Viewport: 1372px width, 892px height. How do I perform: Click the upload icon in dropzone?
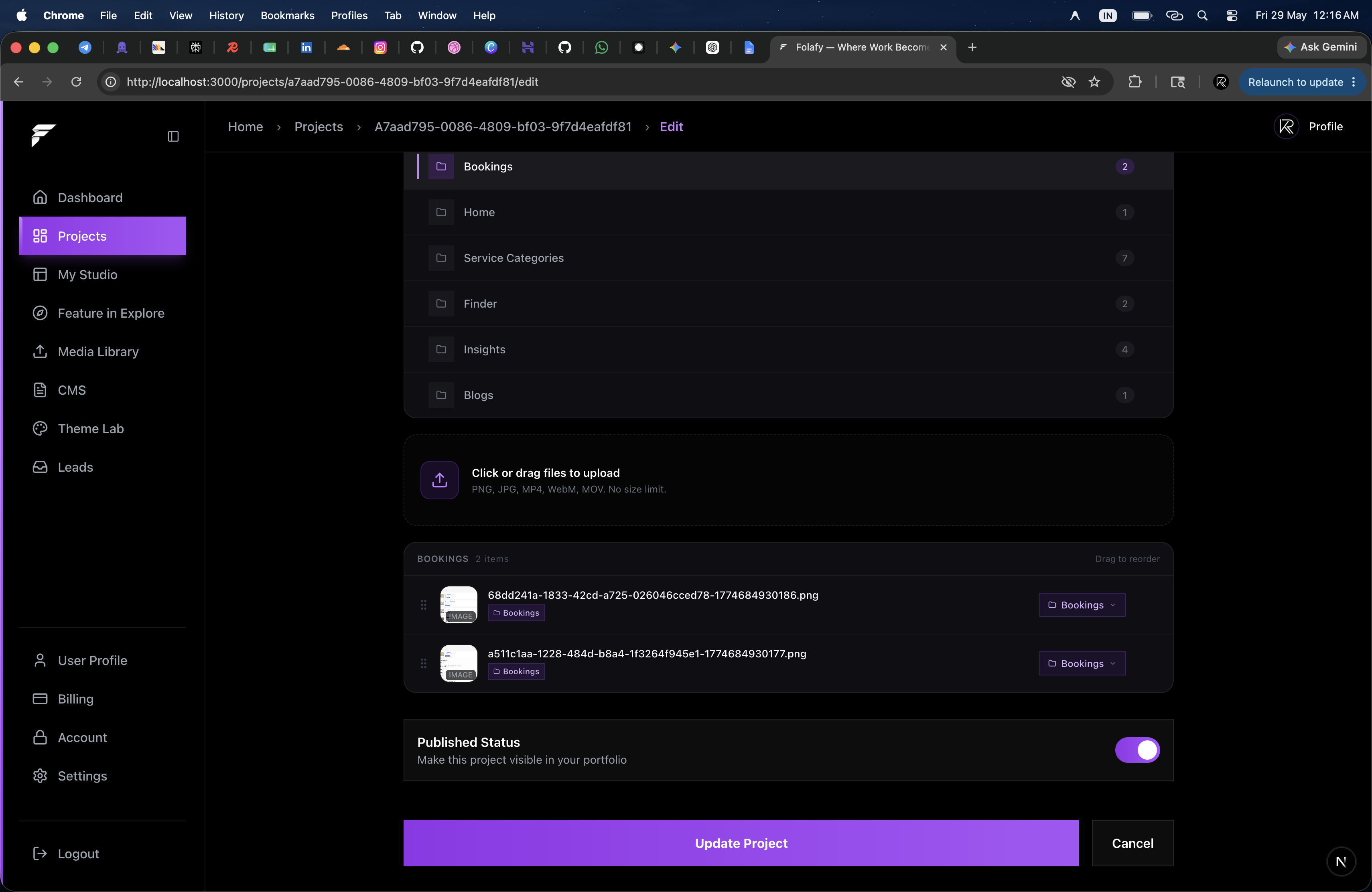point(439,480)
